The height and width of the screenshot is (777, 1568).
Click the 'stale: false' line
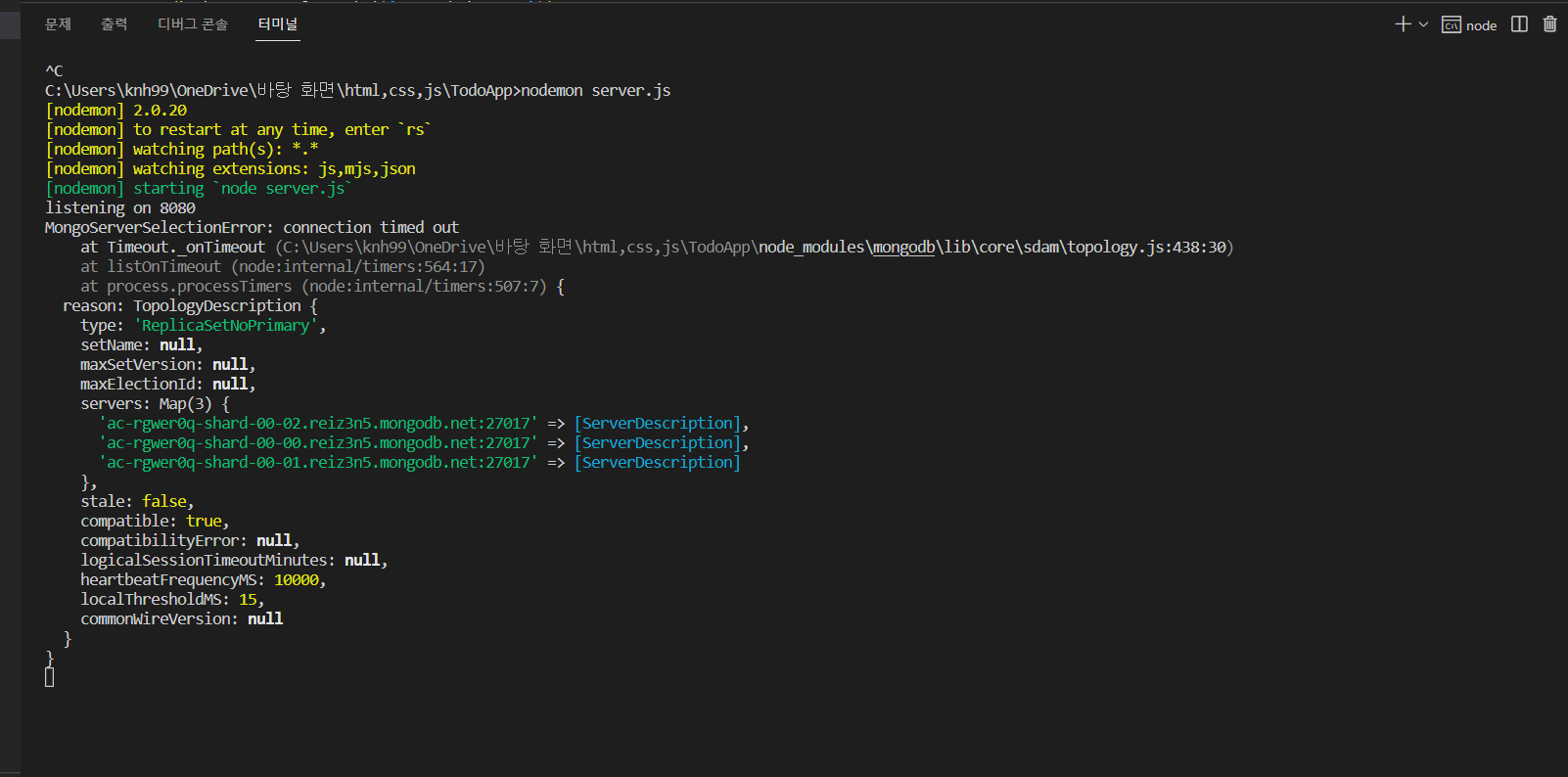pyautogui.click(x=137, y=501)
